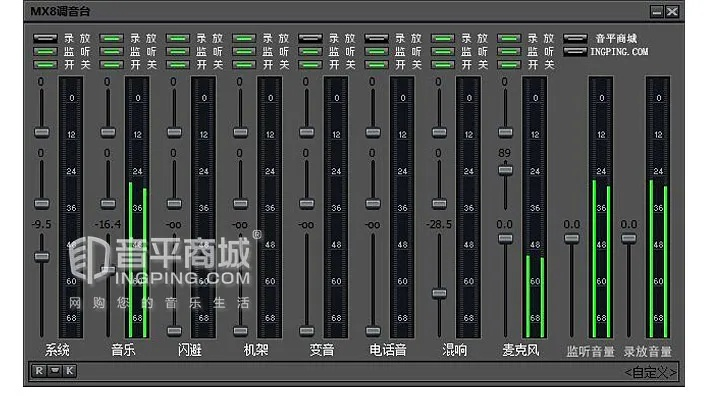Click the 音乐 channel label

(124, 350)
